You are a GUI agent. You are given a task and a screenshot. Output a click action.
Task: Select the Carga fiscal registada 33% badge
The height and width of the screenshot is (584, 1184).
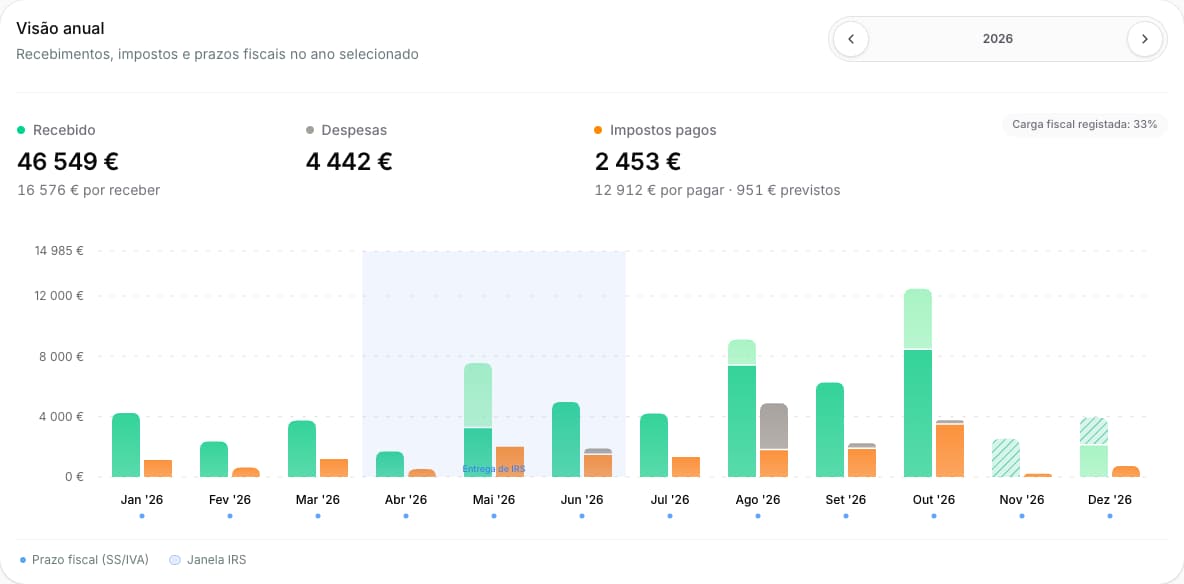pos(1084,125)
